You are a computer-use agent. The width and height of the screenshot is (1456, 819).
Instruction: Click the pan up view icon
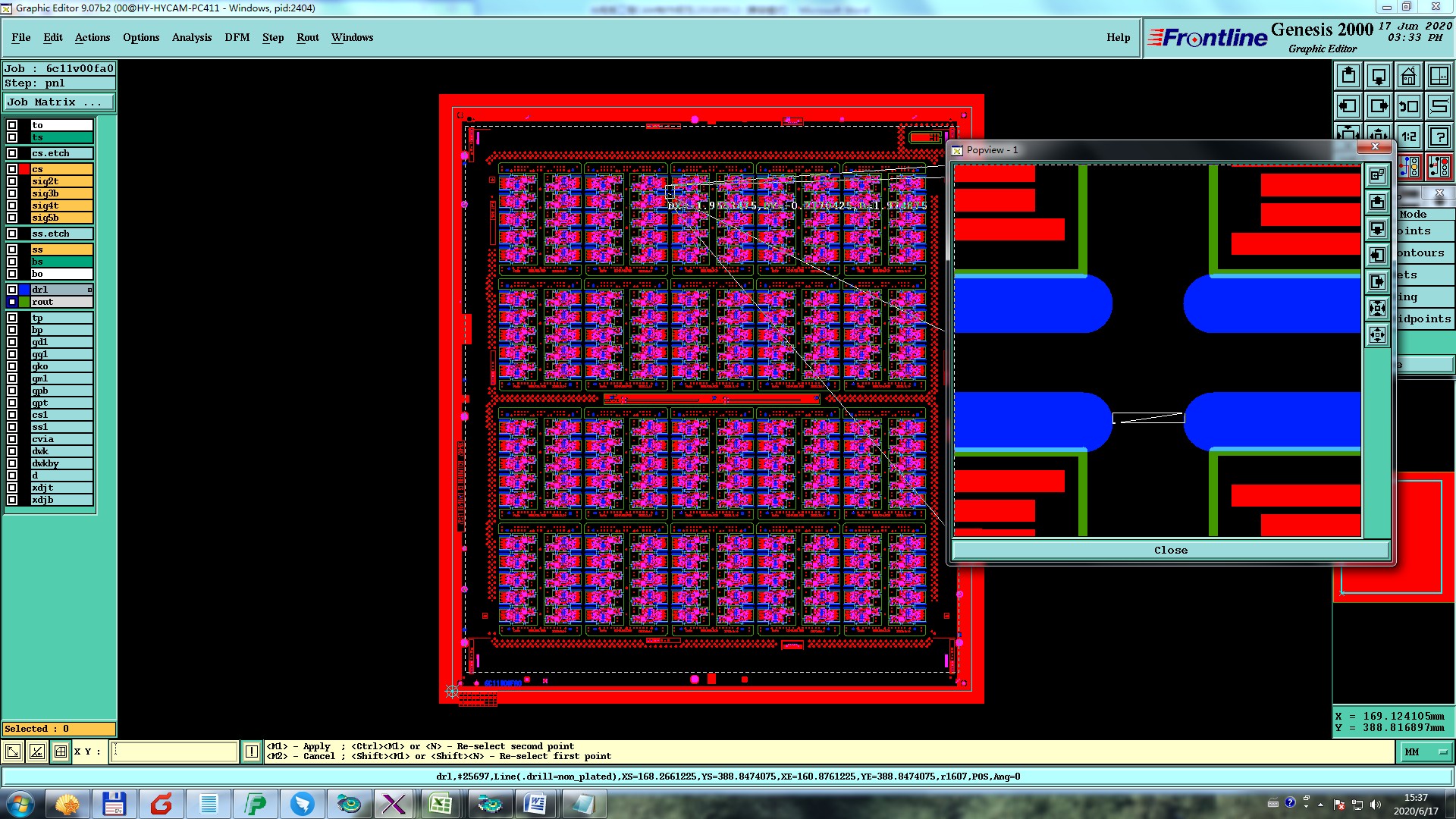[x=1348, y=76]
